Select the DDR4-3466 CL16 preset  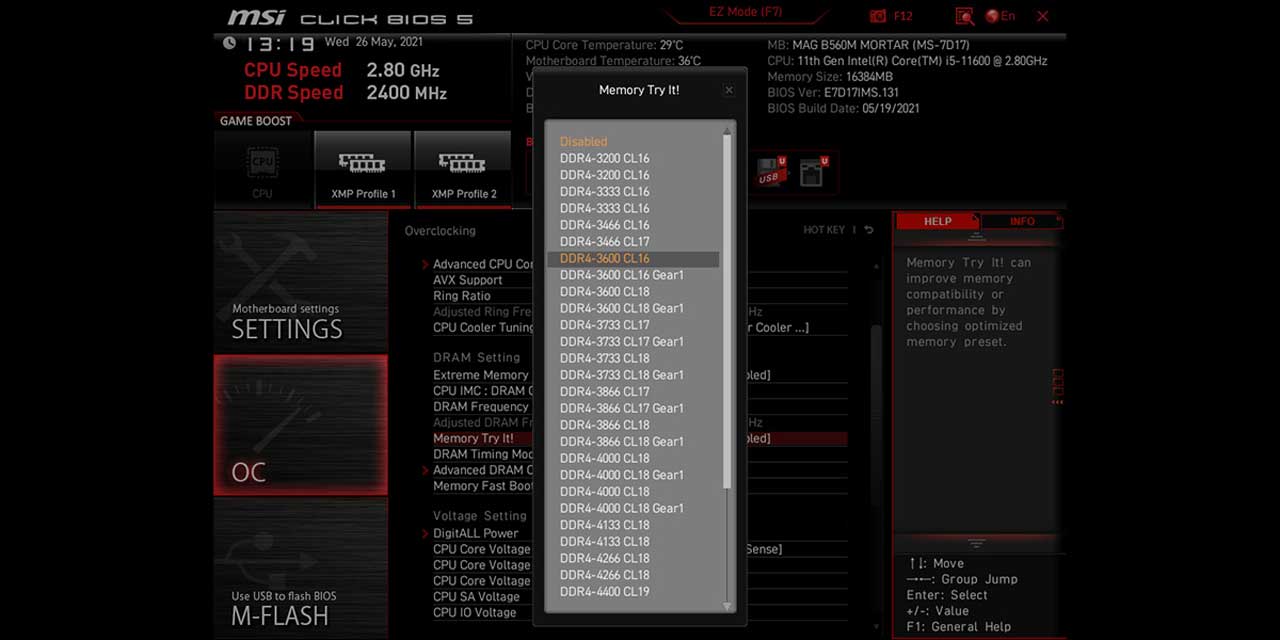pyautogui.click(x=604, y=225)
